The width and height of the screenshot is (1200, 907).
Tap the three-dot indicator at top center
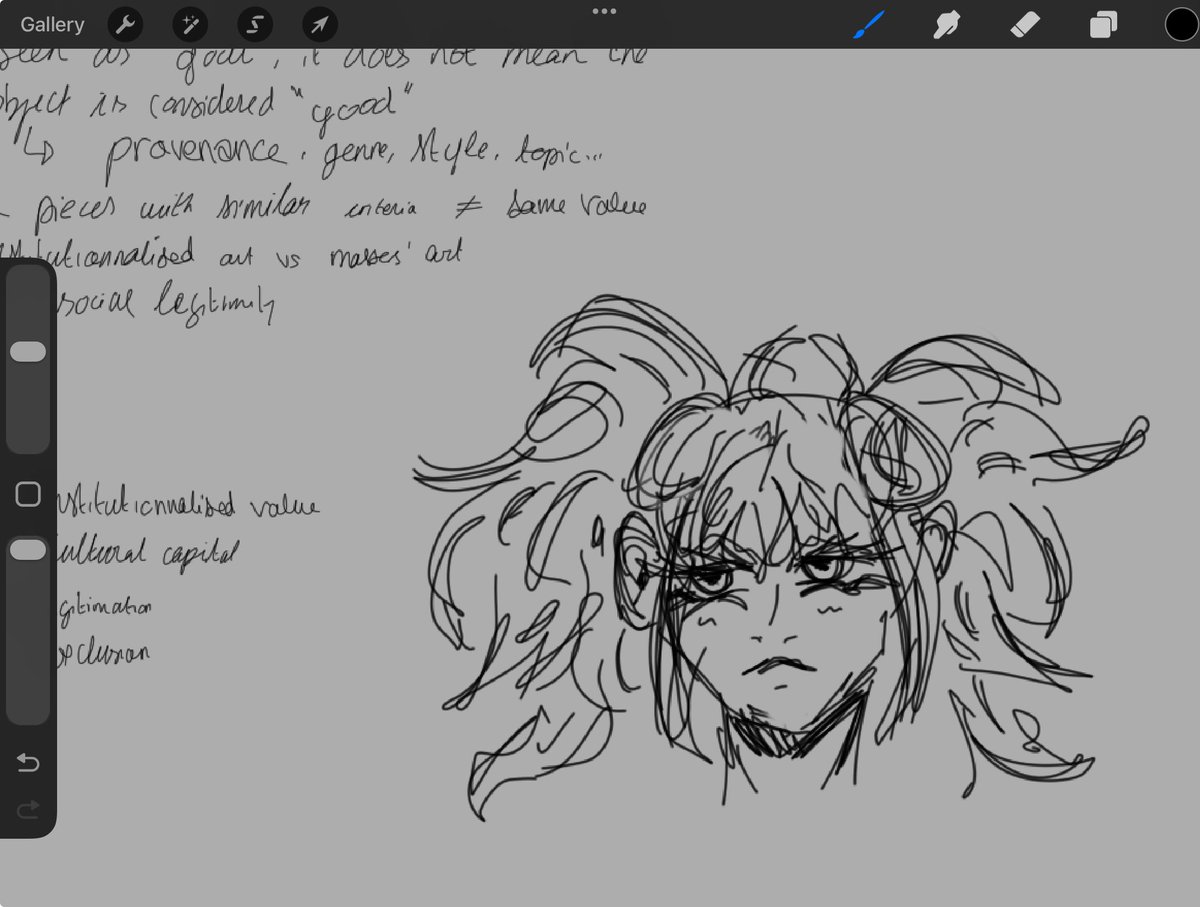(x=603, y=10)
